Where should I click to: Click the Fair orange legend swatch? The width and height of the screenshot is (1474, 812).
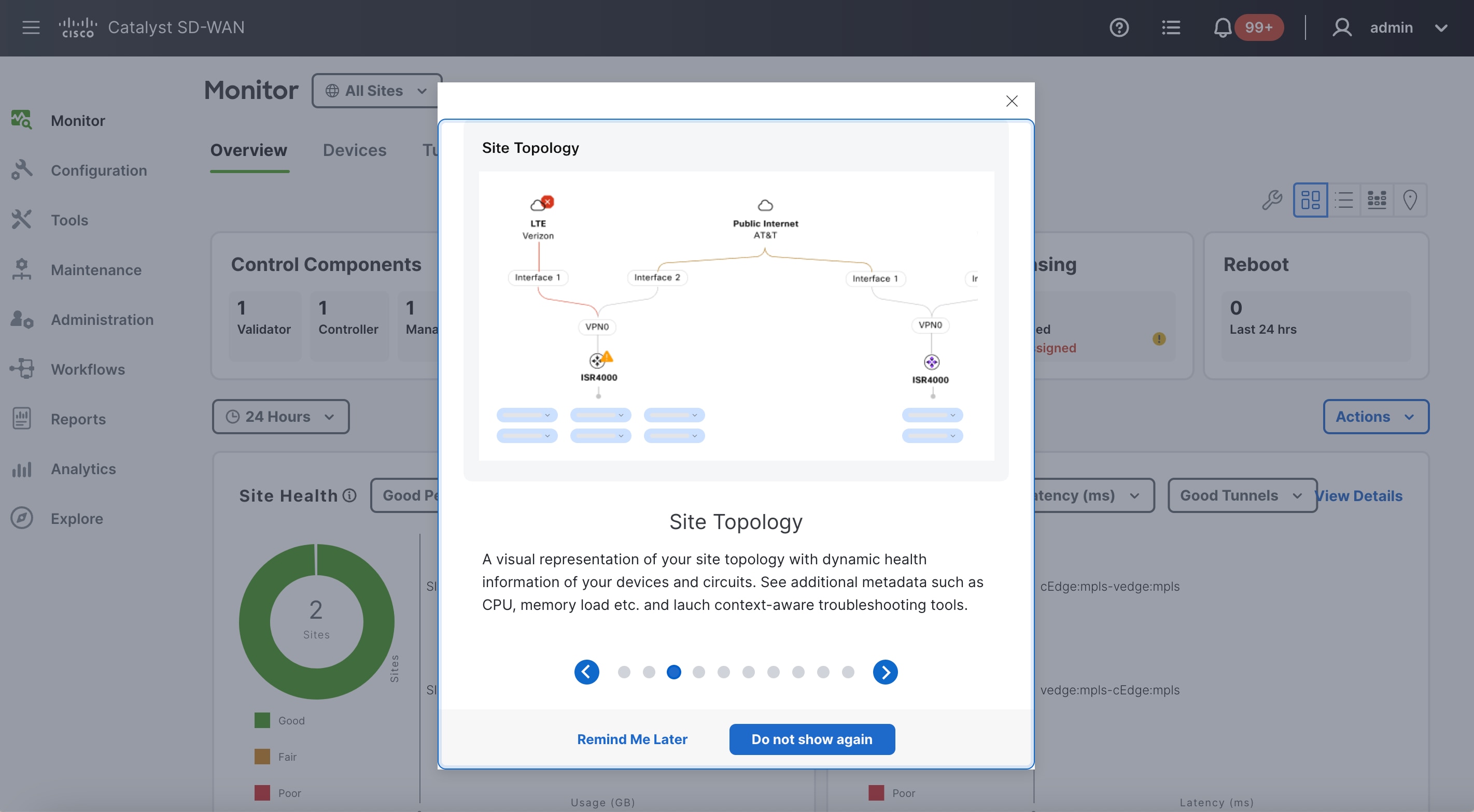pos(262,757)
